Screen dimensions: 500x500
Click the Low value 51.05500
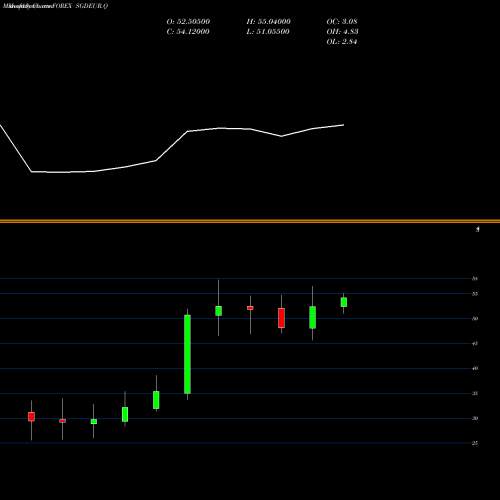pos(268,32)
